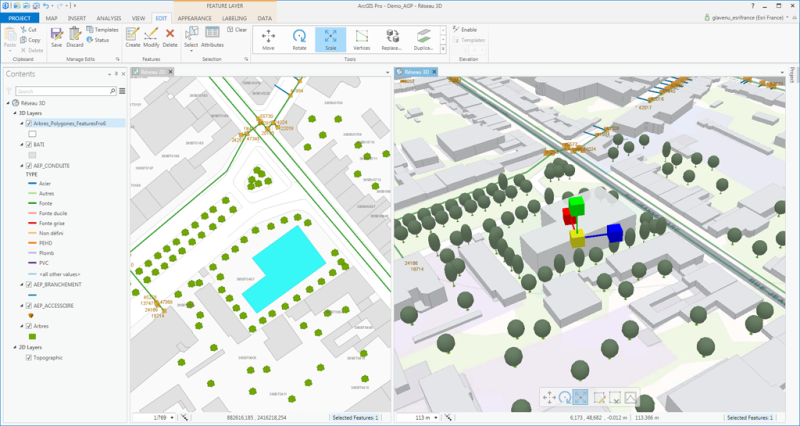Screen dimensions: 800x426
Task: Discard the pending edits
Action: click(x=75, y=35)
